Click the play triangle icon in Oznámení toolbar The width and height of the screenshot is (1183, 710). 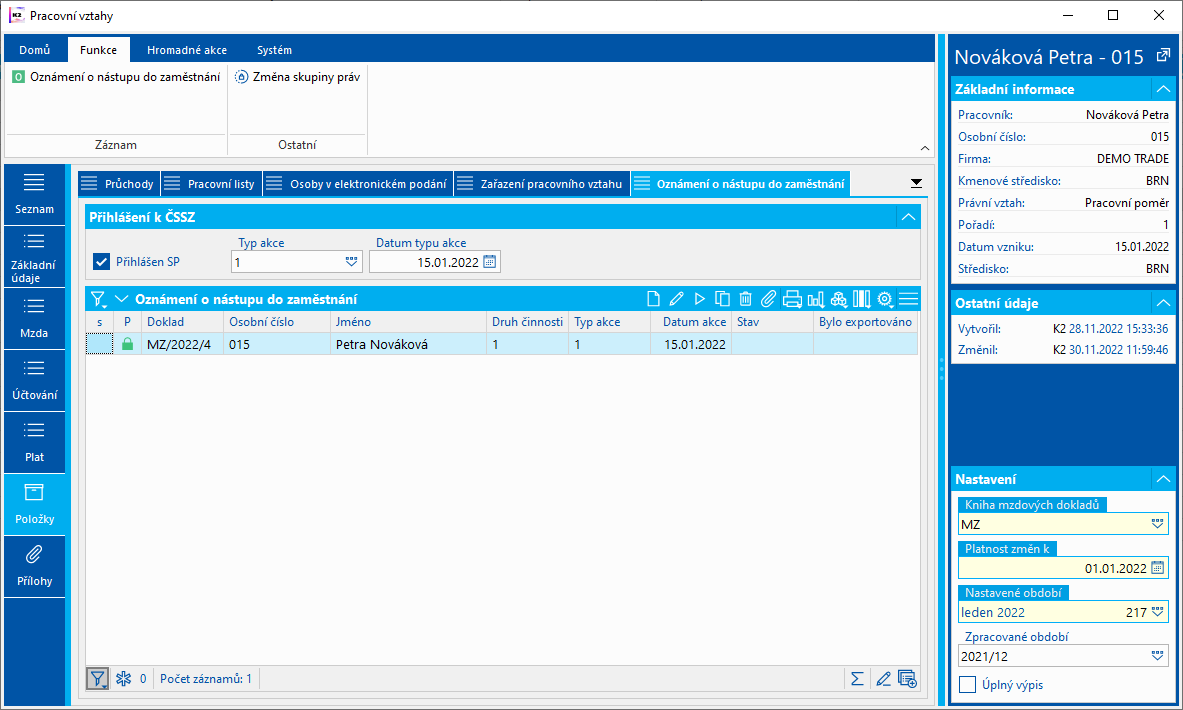tap(699, 300)
